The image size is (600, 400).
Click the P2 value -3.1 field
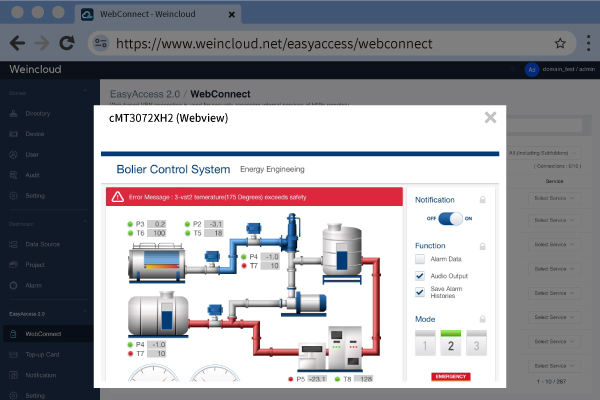click(x=214, y=224)
